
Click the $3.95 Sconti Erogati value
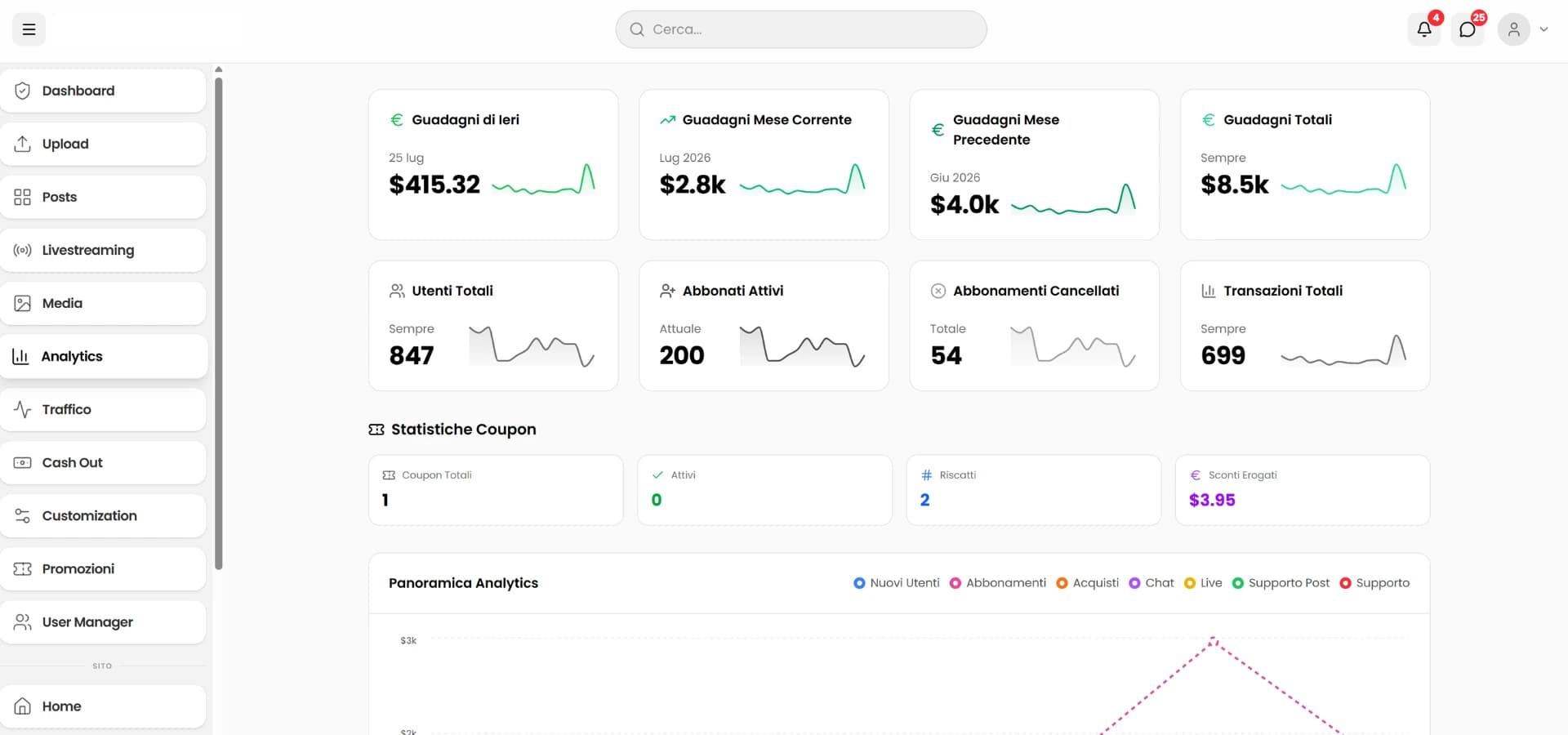coord(1212,500)
